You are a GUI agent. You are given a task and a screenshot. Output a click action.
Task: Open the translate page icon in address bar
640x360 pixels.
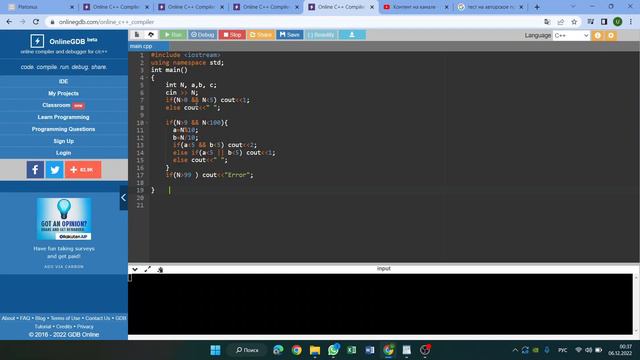pos(547,22)
